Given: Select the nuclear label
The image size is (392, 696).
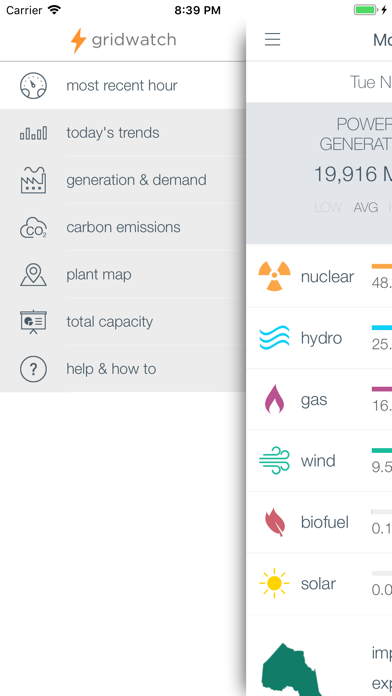Looking at the screenshot, I should tap(327, 277).
